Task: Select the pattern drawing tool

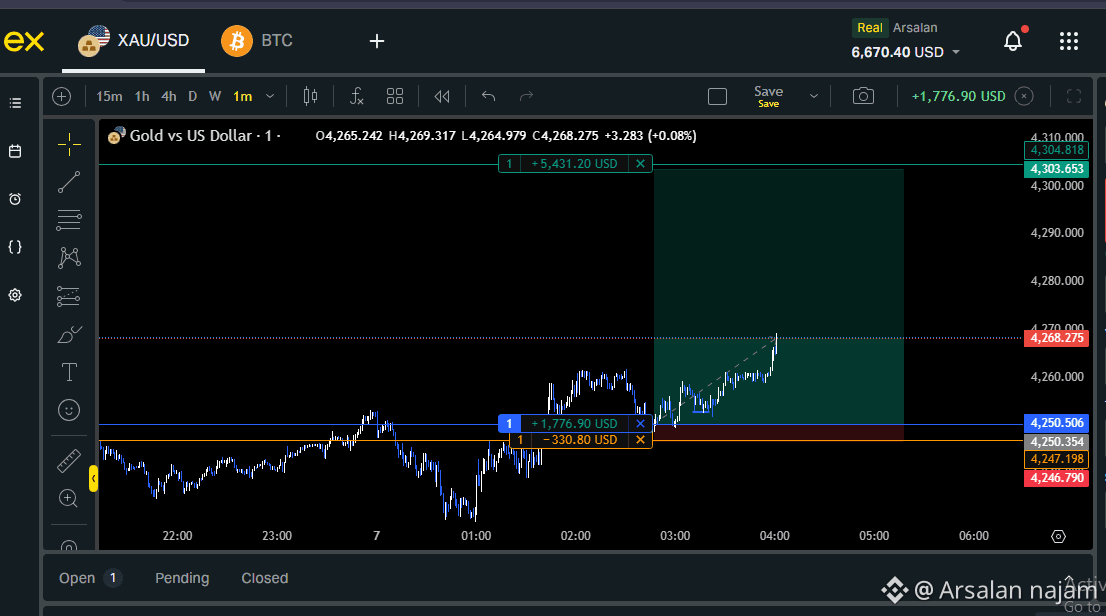Action: (69, 258)
